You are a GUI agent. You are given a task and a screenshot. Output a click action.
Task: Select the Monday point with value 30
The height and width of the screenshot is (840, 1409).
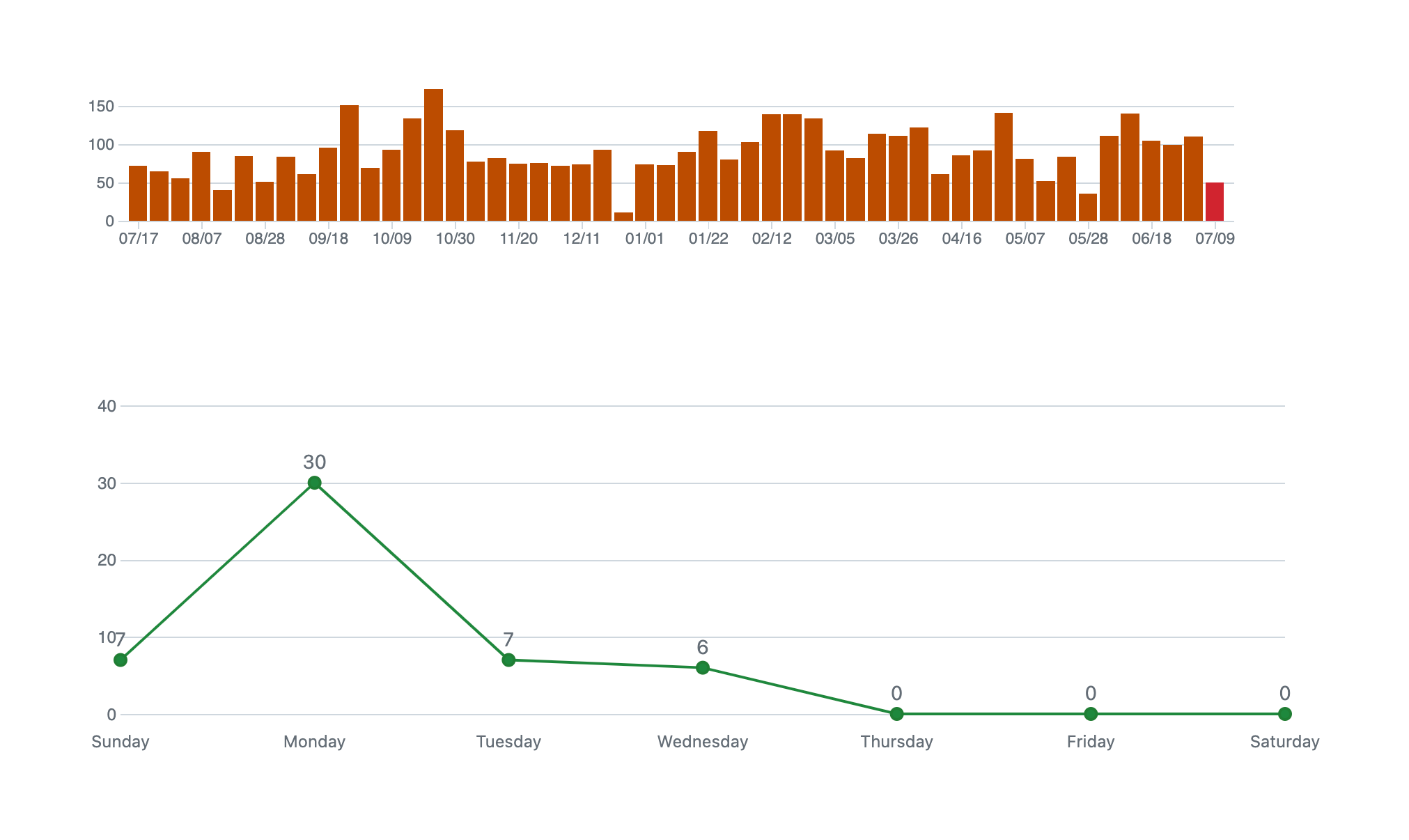[x=314, y=483]
